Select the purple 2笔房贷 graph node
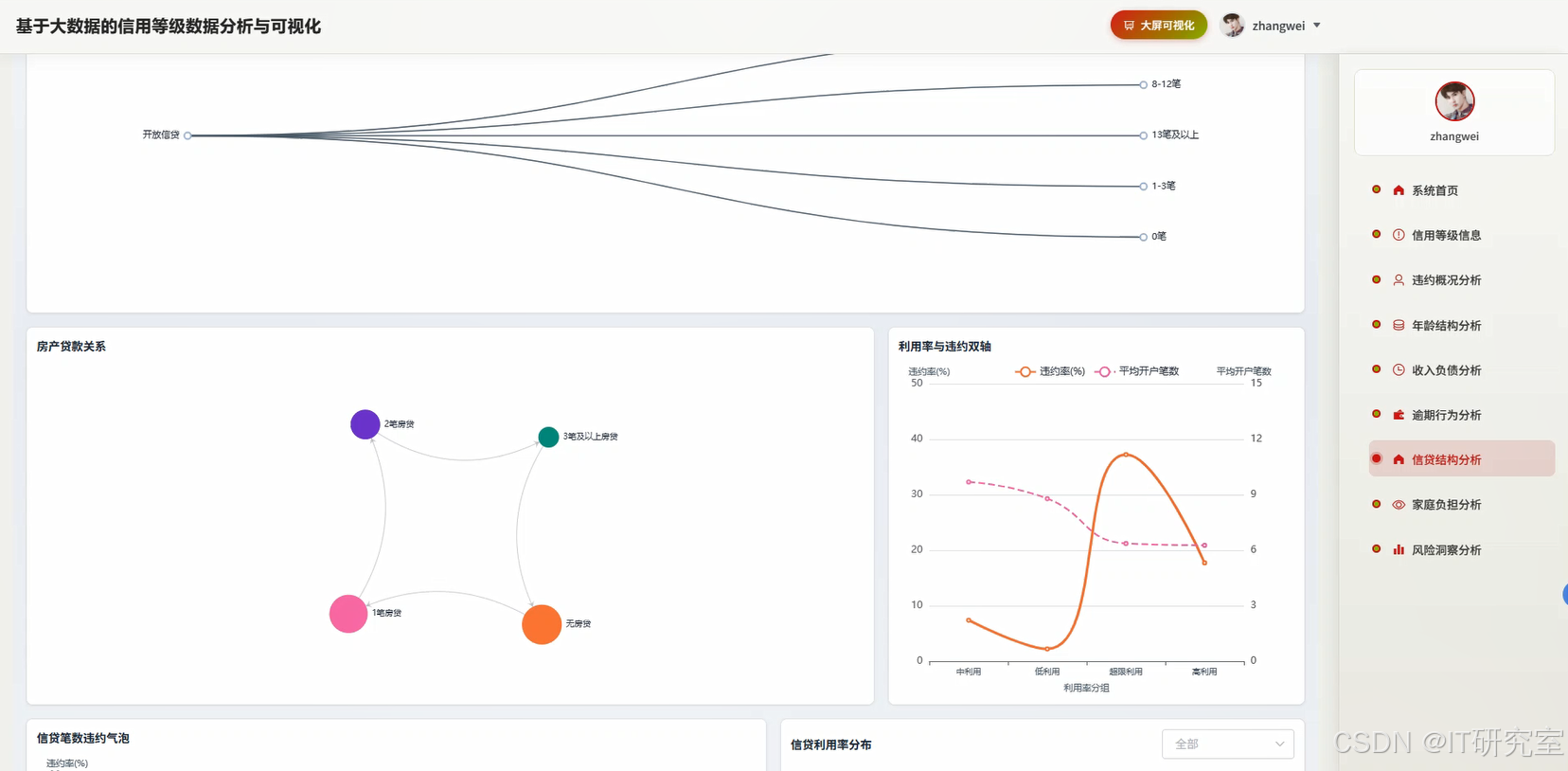This screenshot has height=771, width=1568. pos(365,424)
